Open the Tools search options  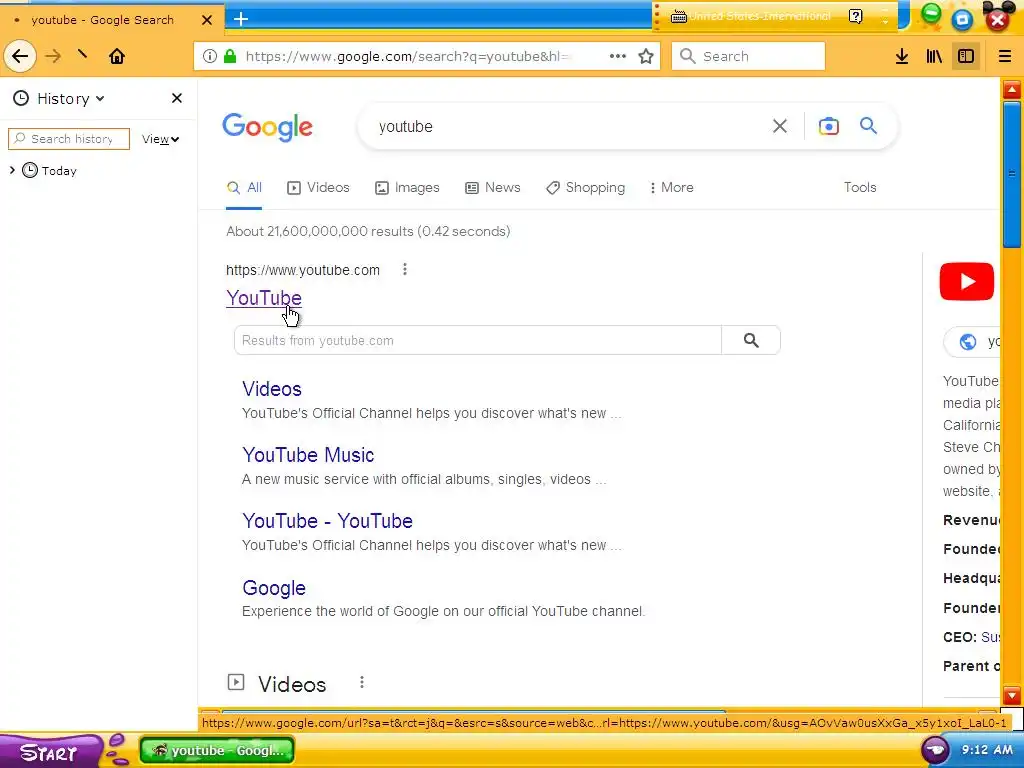pyautogui.click(x=859, y=187)
